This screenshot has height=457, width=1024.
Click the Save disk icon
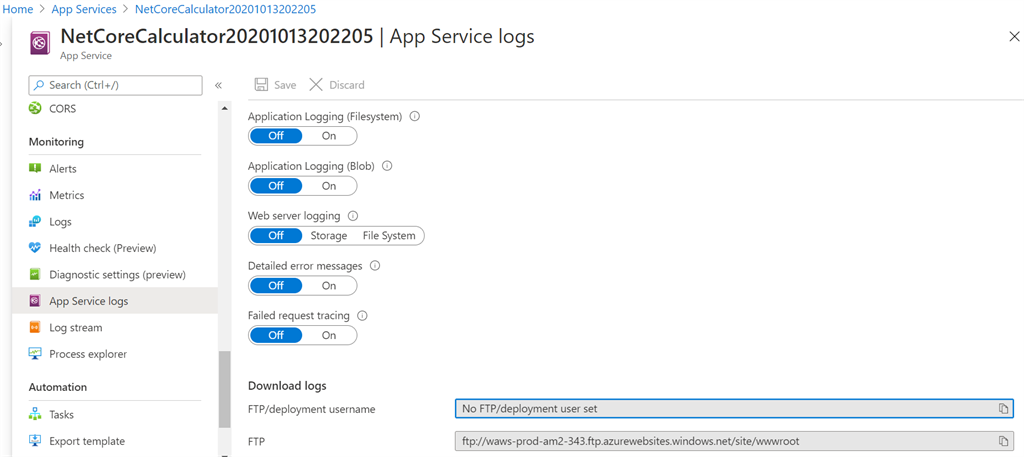pyautogui.click(x=261, y=85)
